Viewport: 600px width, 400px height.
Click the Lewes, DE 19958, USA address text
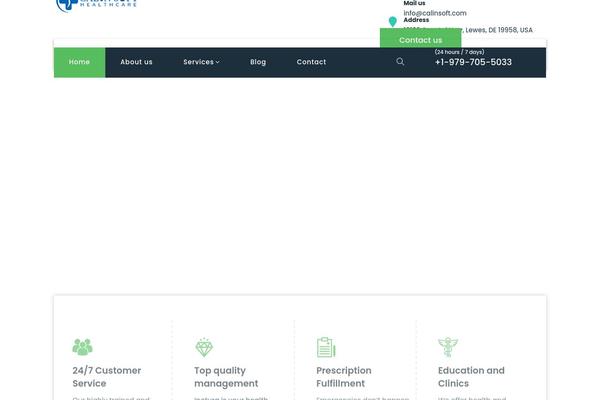point(499,30)
